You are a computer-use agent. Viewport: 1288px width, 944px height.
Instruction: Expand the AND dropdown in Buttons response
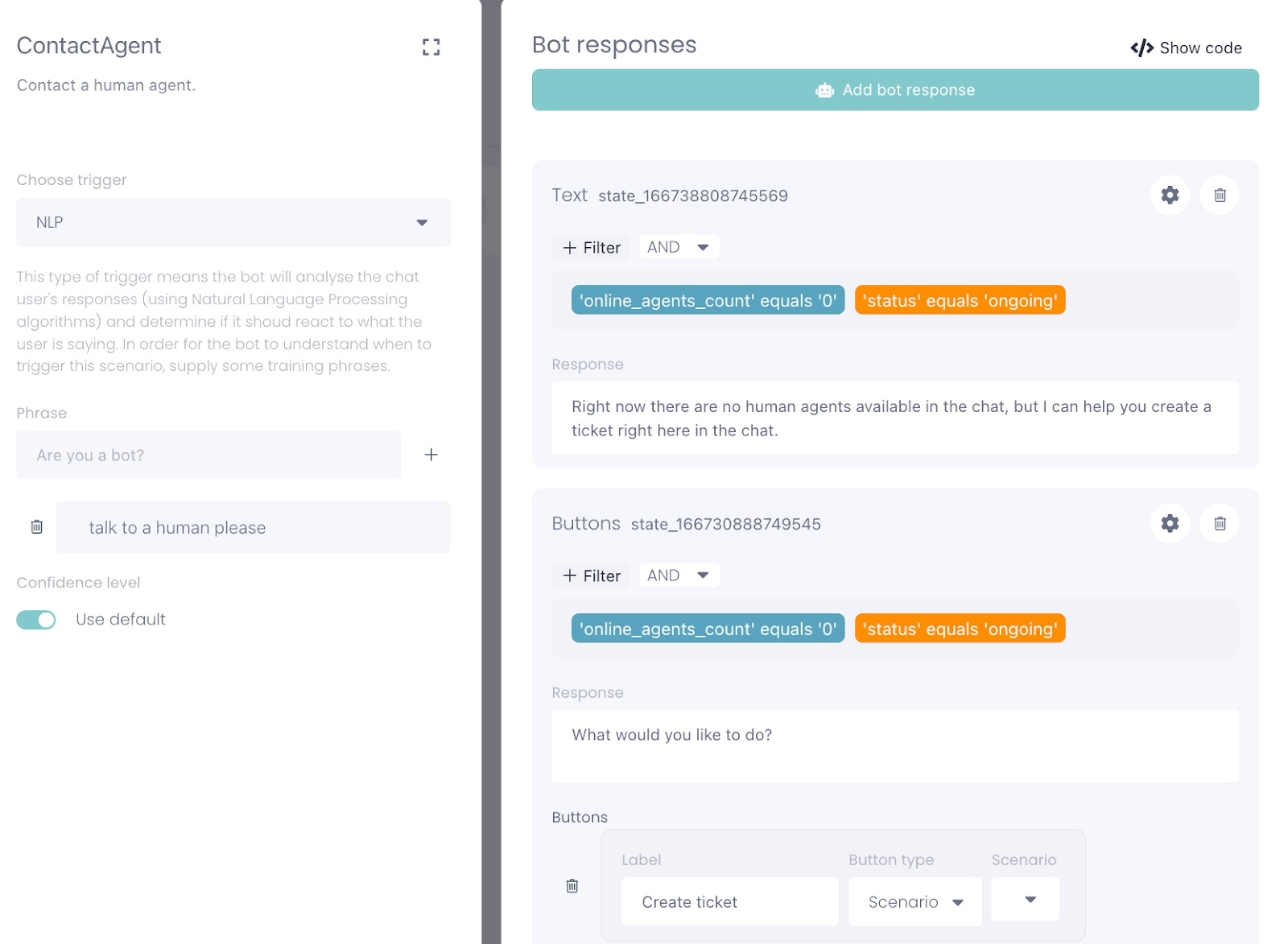pos(678,575)
